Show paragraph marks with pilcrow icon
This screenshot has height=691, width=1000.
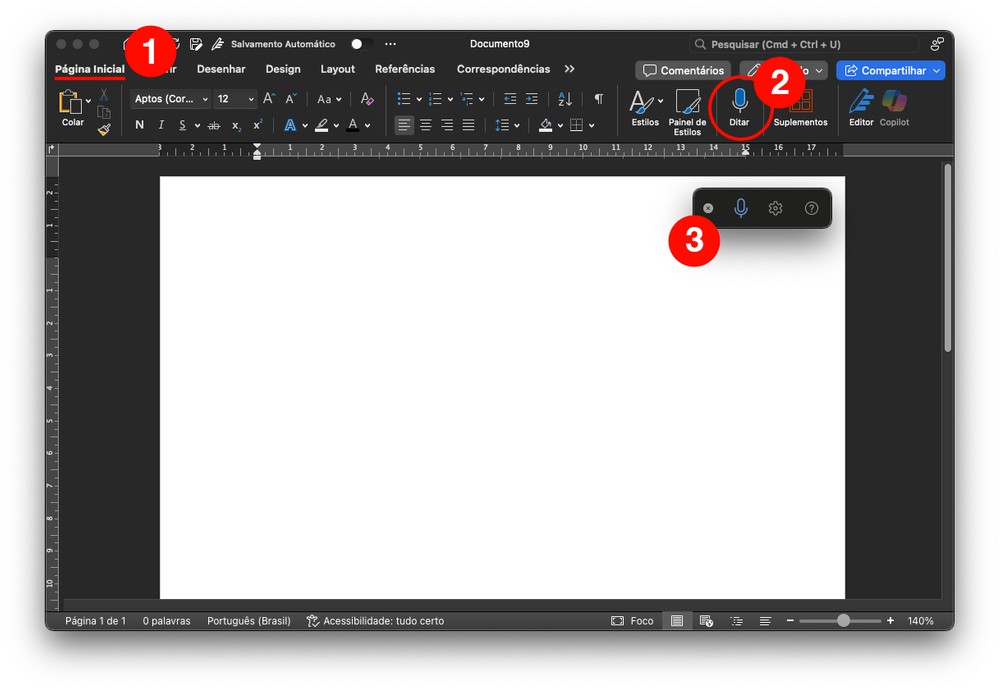[x=598, y=99]
